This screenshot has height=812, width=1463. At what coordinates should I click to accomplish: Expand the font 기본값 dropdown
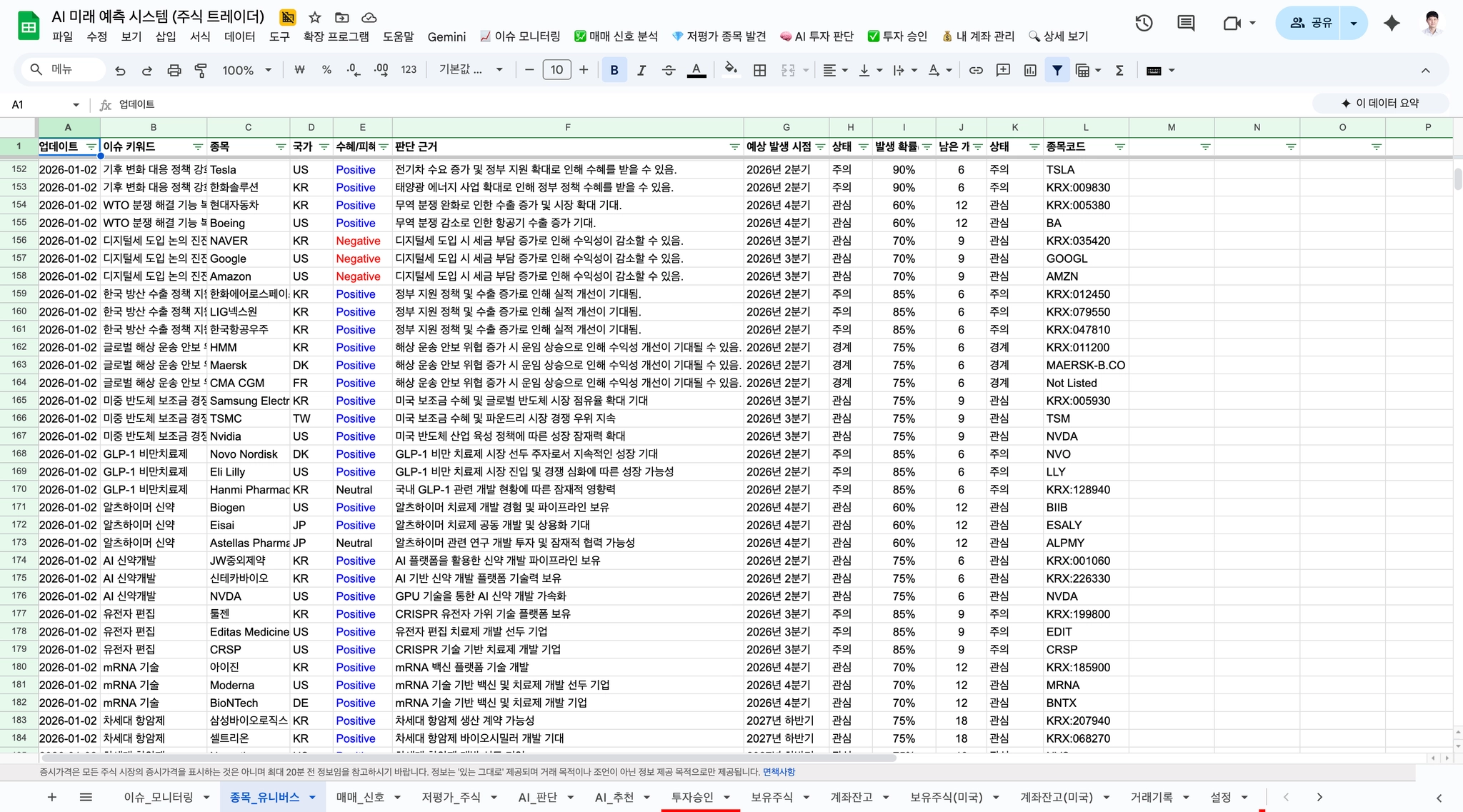pos(471,70)
